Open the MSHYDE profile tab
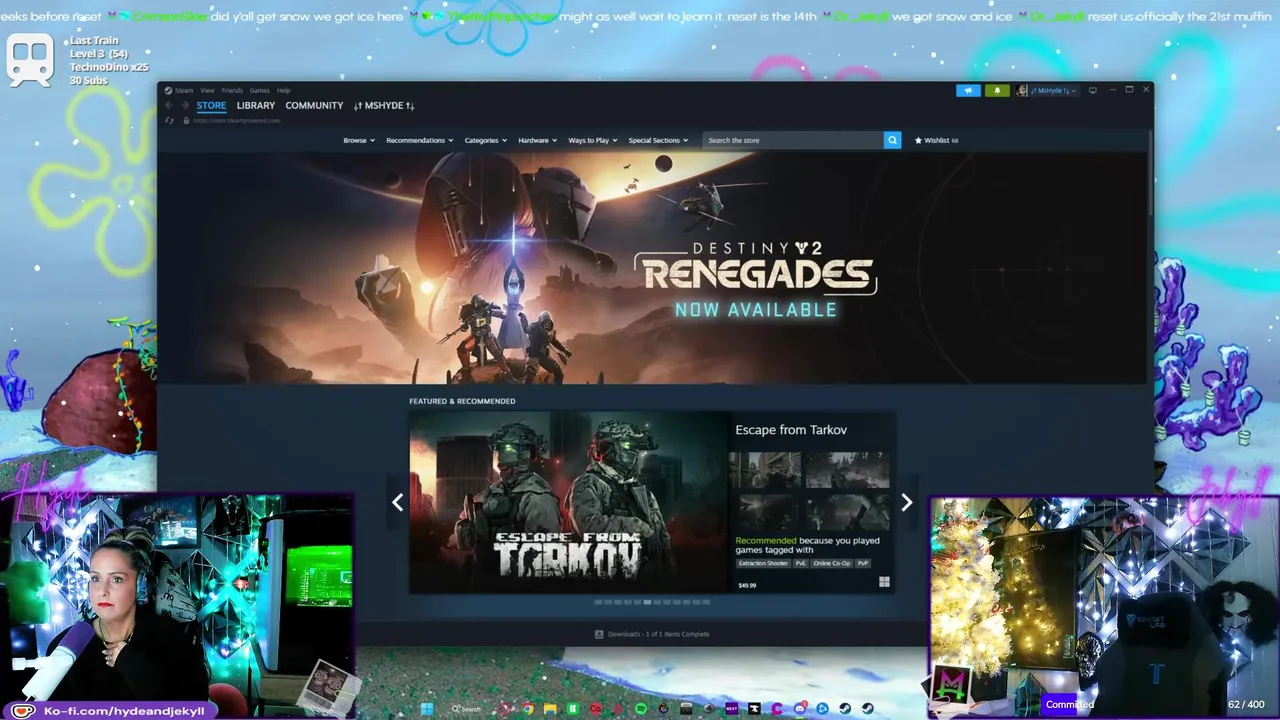Screen dimensions: 1280x720 tap(384, 105)
